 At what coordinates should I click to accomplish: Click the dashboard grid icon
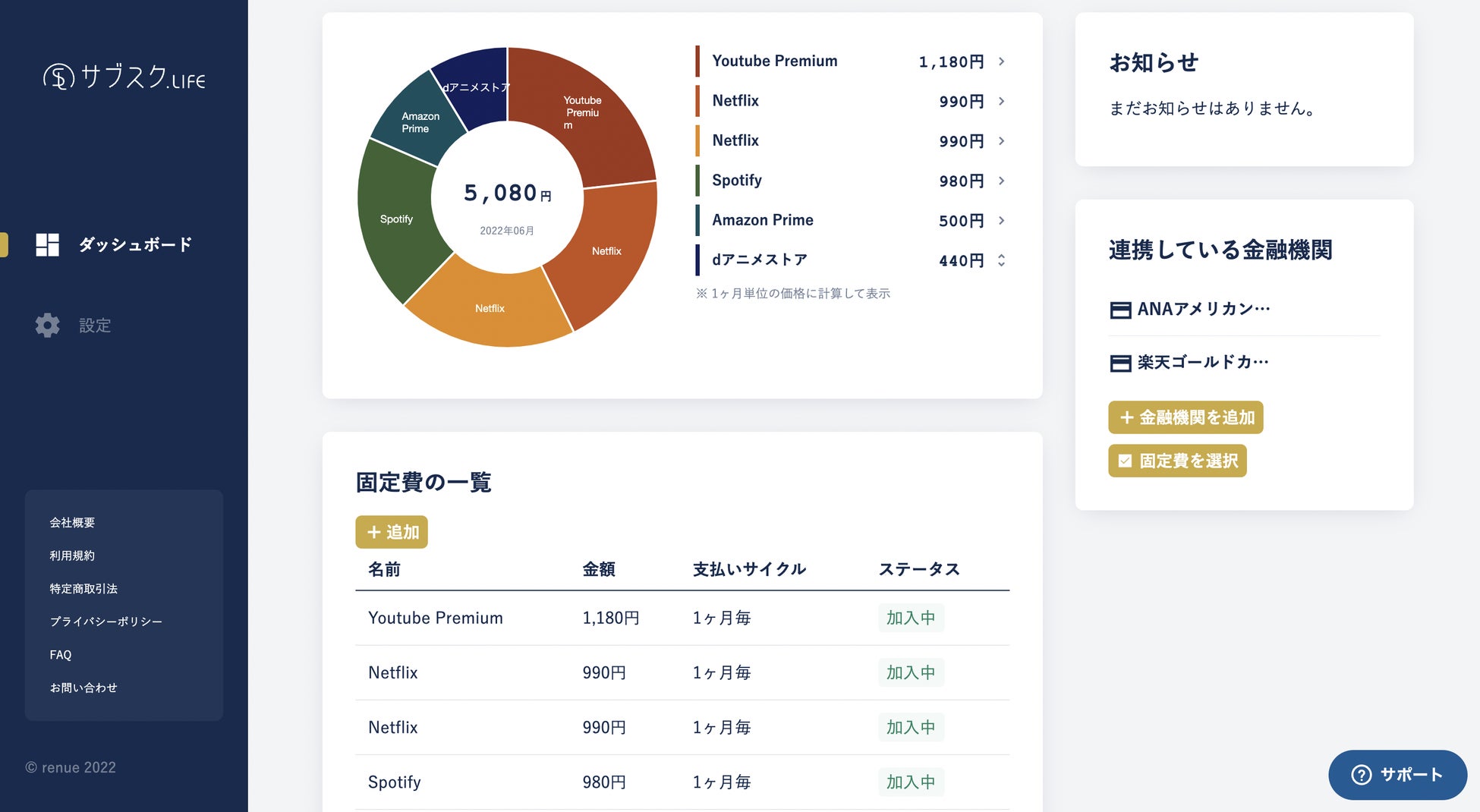click(x=47, y=244)
